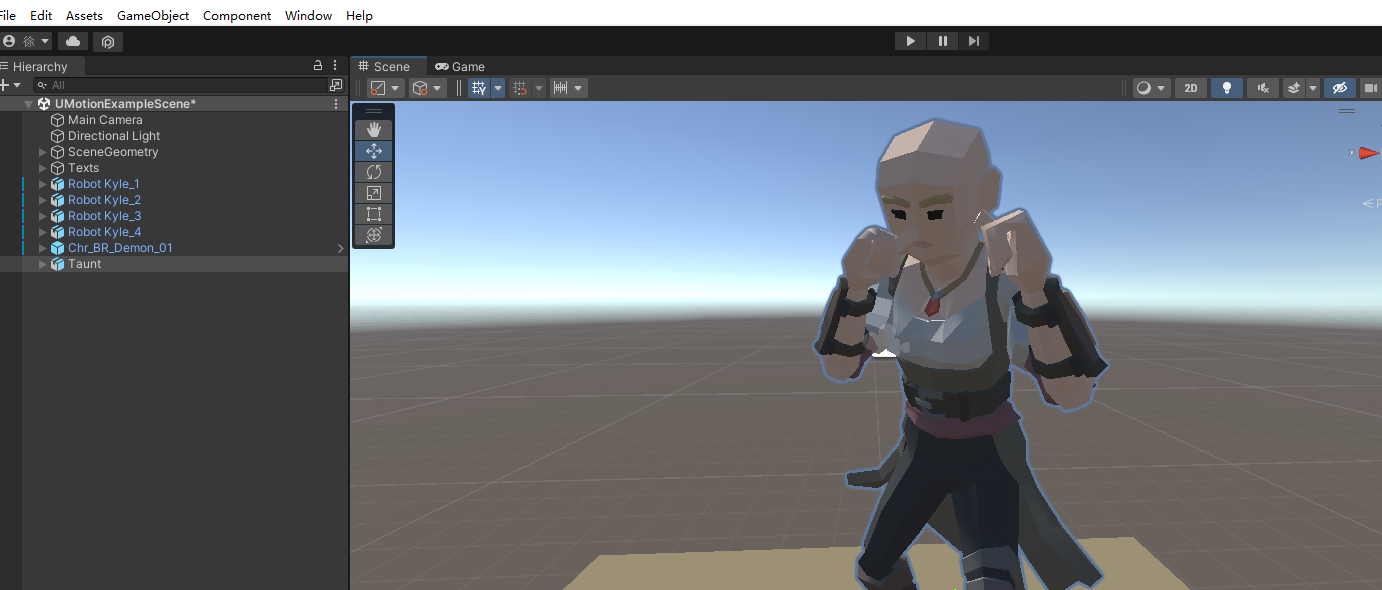This screenshot has width=1382, height=590.
Task: Expand Robot Kyle_2 prefab
Action: pos(43,200)
